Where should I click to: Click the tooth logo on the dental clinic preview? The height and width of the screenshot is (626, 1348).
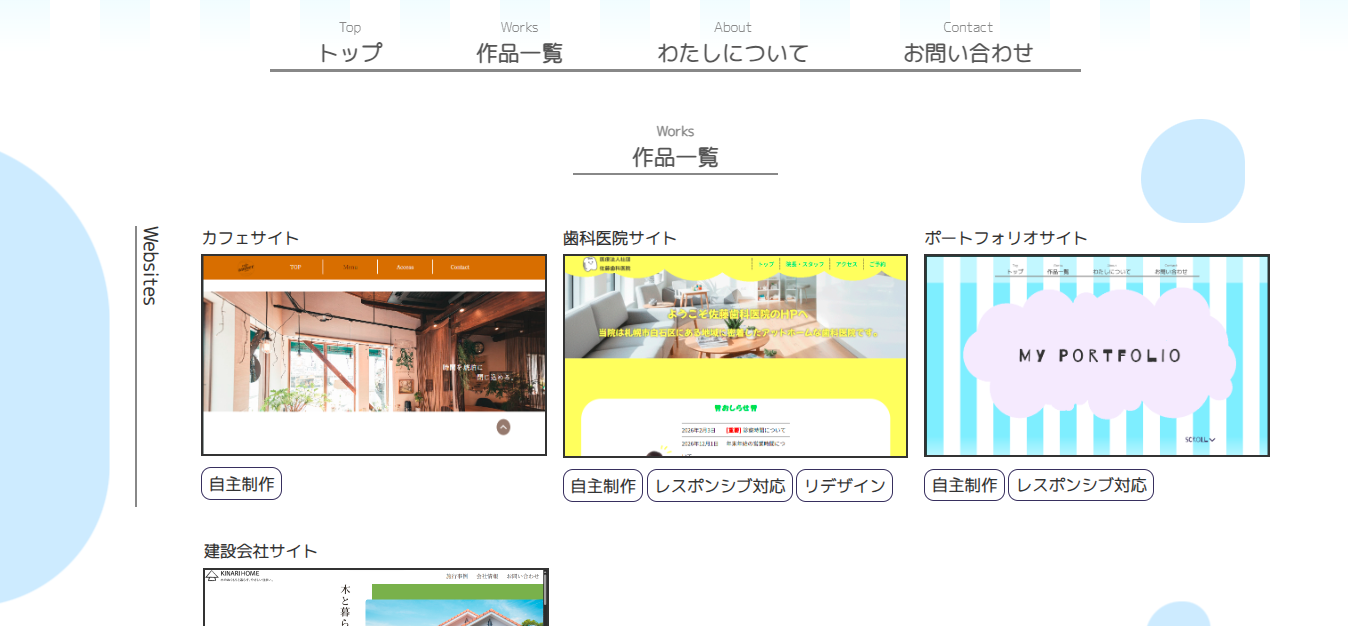(x=588, y=265)
